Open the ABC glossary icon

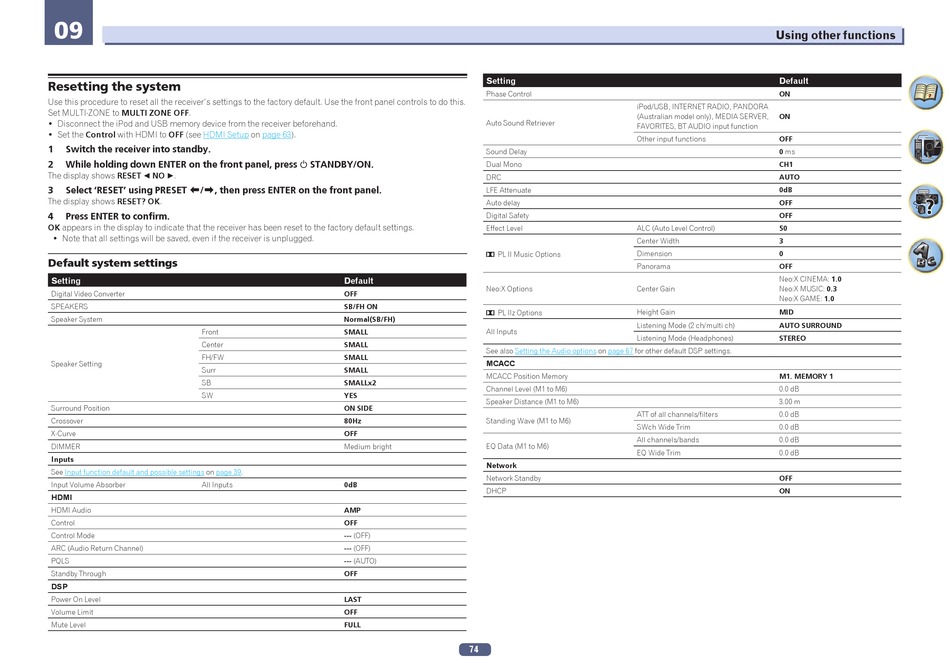click(x=926, y=256)
